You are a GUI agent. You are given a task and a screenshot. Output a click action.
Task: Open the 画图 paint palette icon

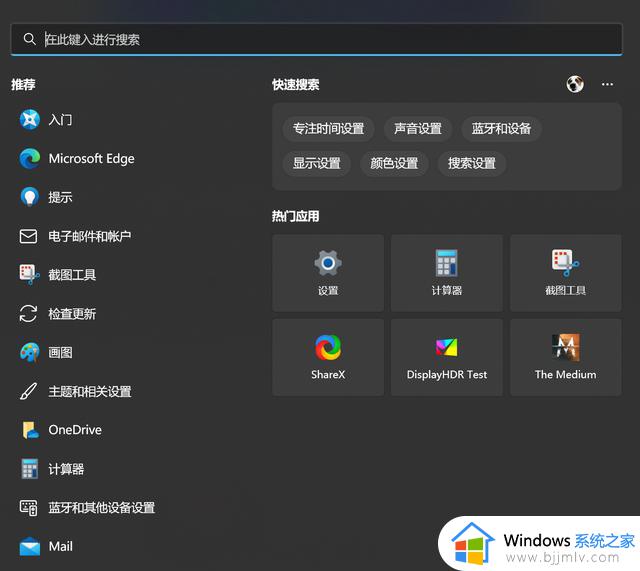pyautogui.click(x=29, y=352)
